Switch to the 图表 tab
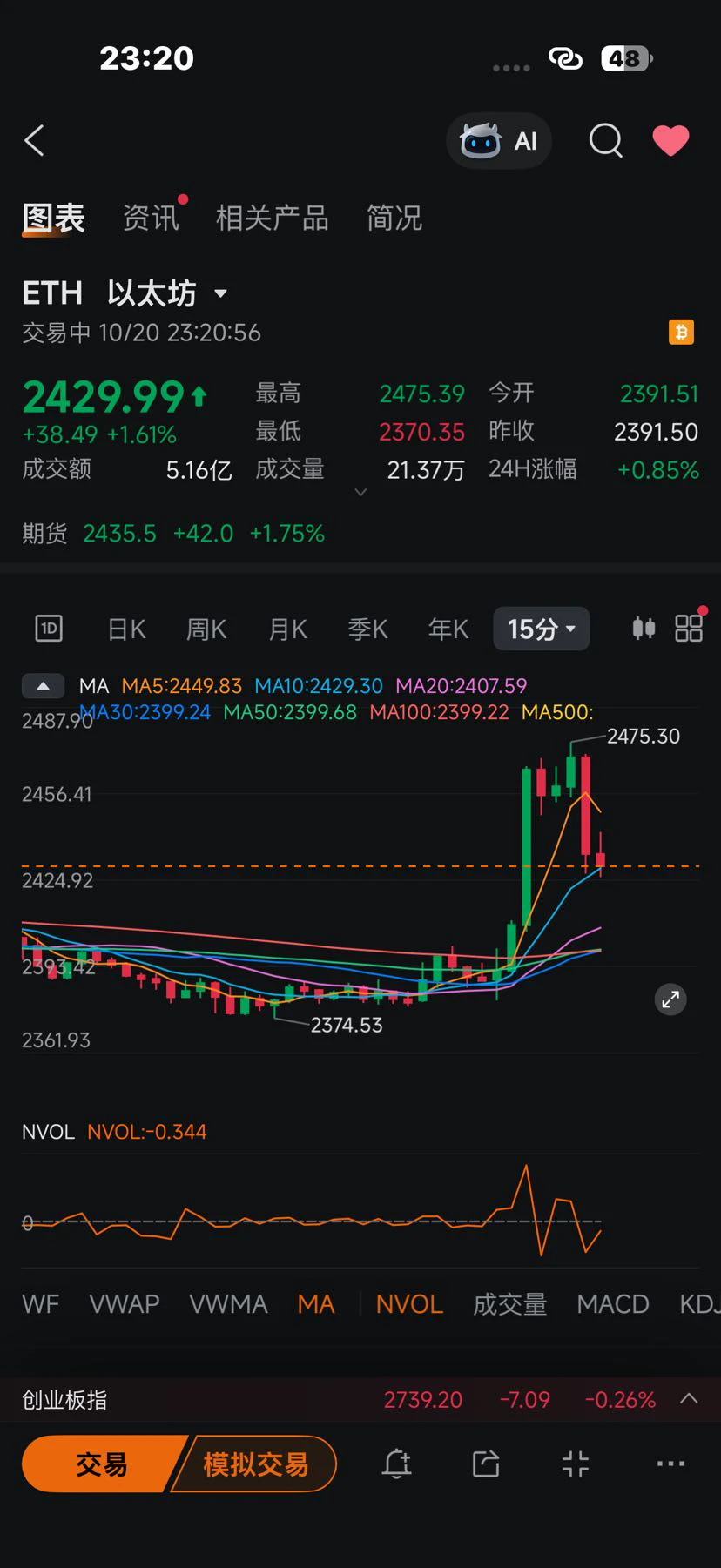 (x=53, y=218)
